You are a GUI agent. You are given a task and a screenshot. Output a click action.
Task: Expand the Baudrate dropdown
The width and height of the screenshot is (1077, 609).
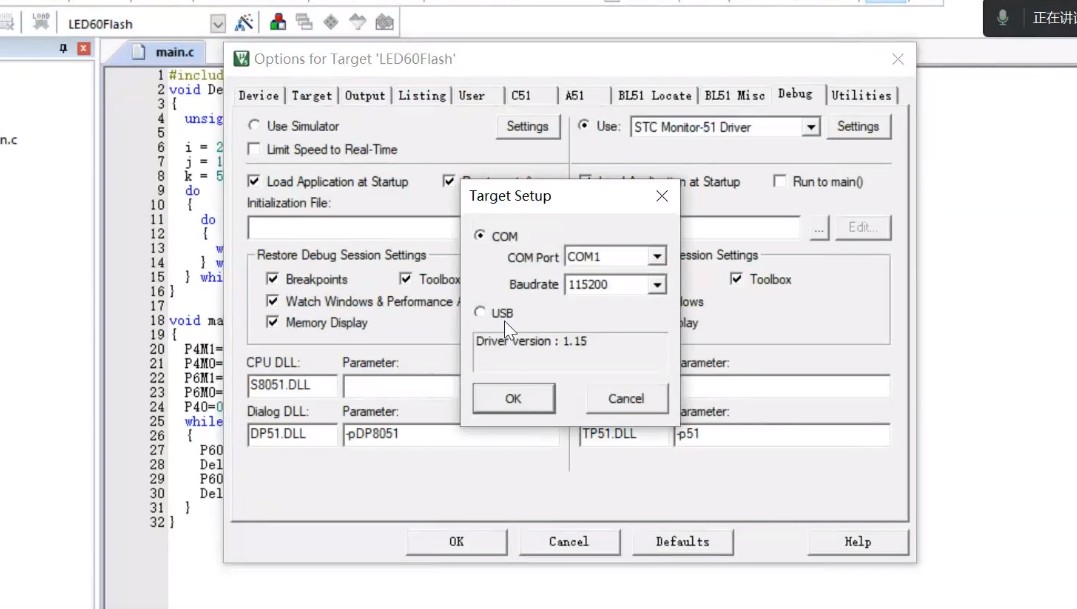(x=657, y=284)
